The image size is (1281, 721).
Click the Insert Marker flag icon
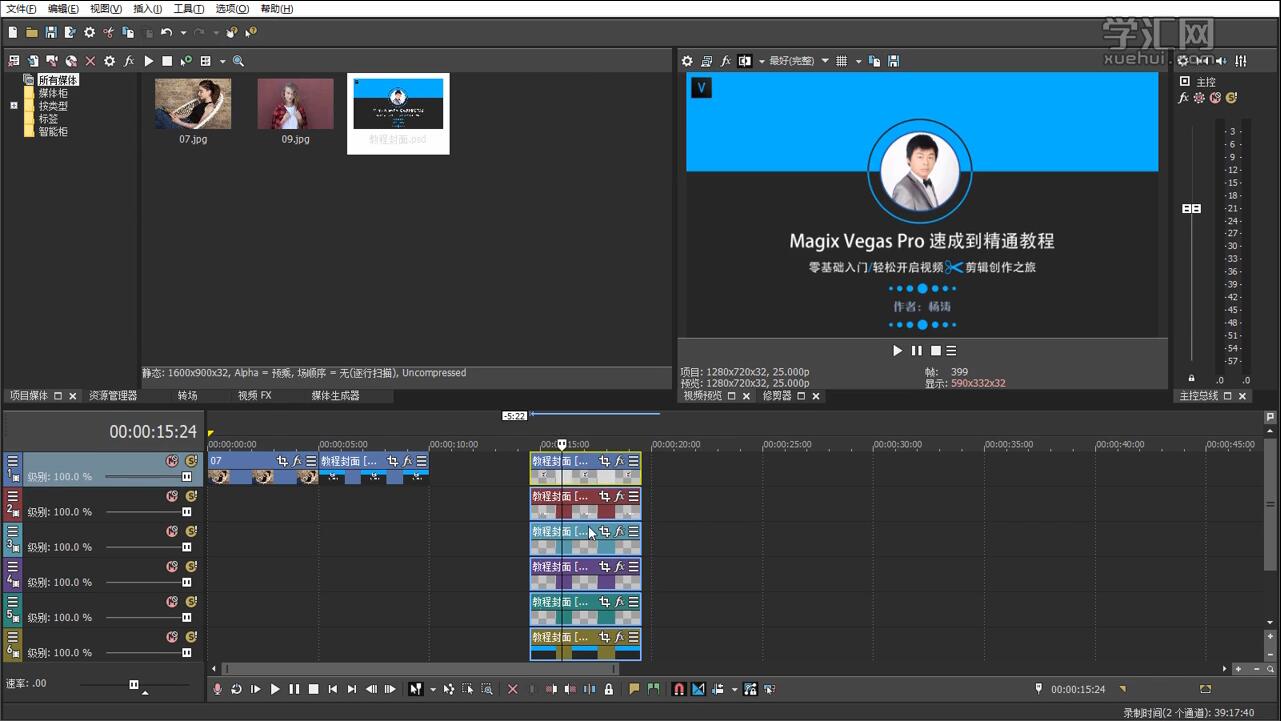634,689
